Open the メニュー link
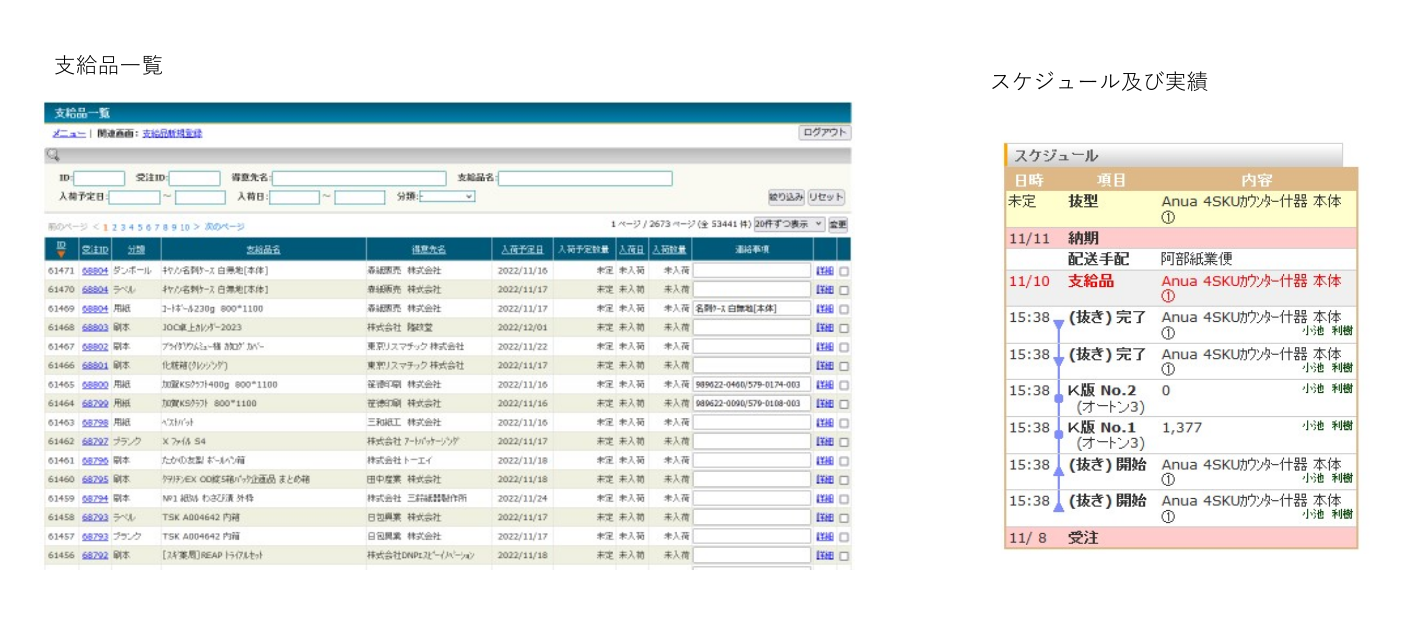 [x=68, y=133]
